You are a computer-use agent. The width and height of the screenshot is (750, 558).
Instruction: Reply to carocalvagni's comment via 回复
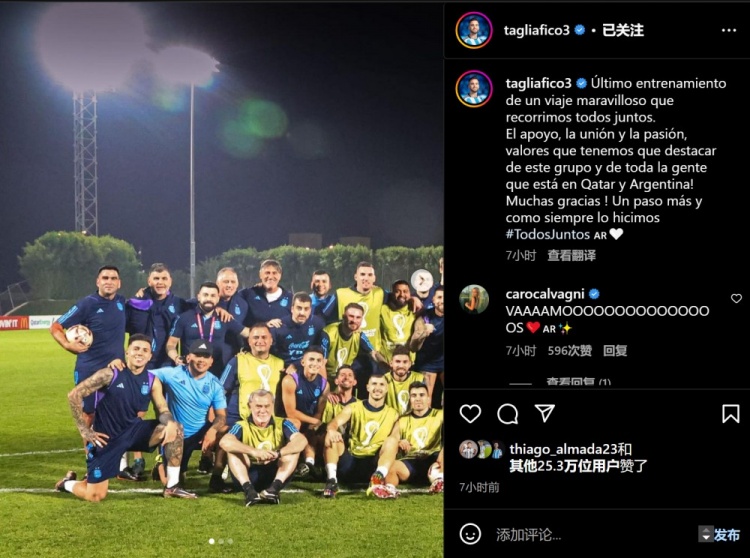pyautogui.click(x=615, y=350)
